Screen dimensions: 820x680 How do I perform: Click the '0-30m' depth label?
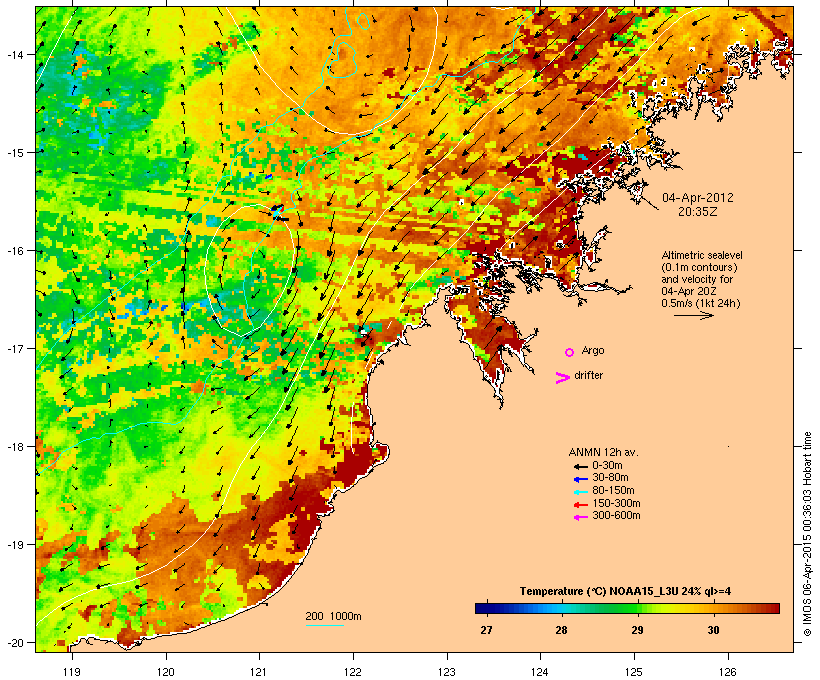click(607, 466)
